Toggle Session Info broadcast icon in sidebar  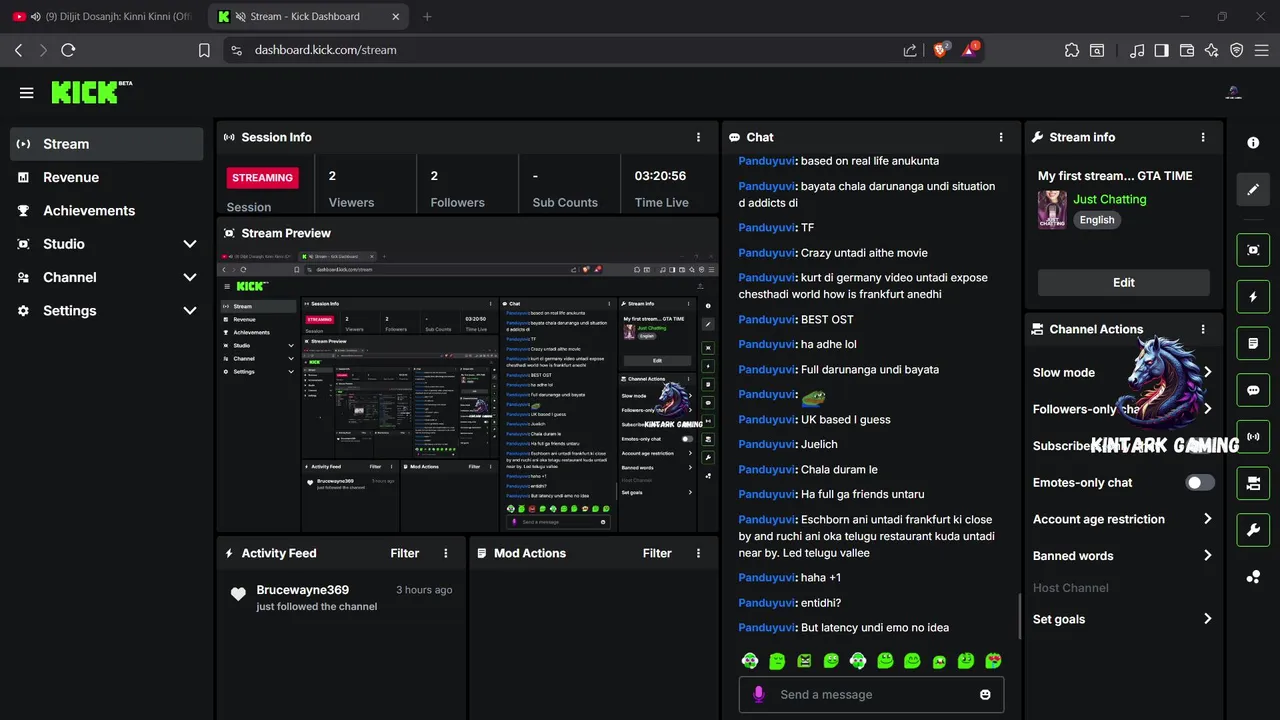pos(1253,437)
